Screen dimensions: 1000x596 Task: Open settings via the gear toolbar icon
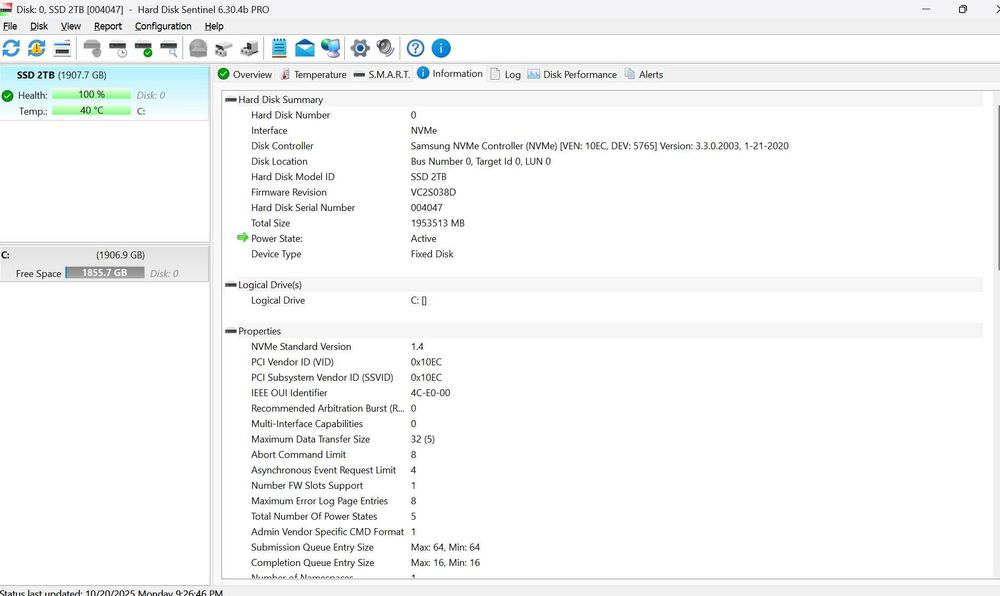[x=360, y=48]
